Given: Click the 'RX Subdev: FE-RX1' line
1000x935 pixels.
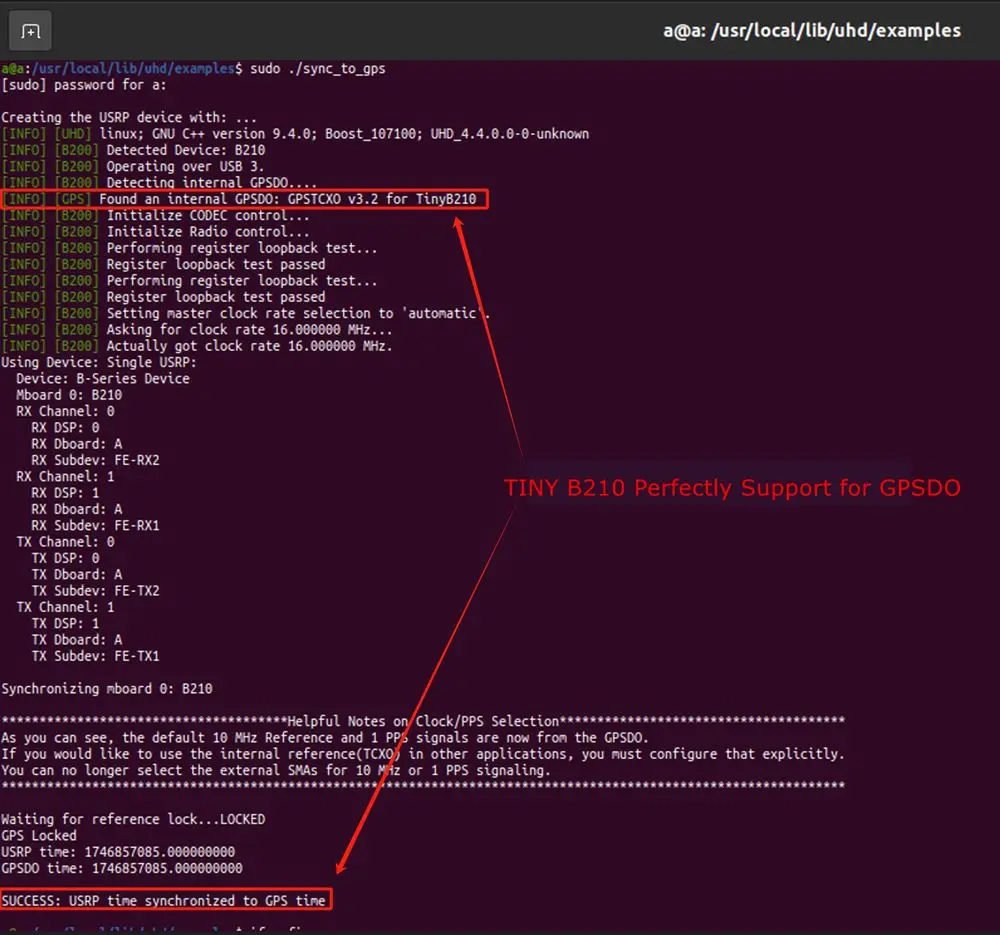Looking at the screenshot, I should tap(95, 526).
